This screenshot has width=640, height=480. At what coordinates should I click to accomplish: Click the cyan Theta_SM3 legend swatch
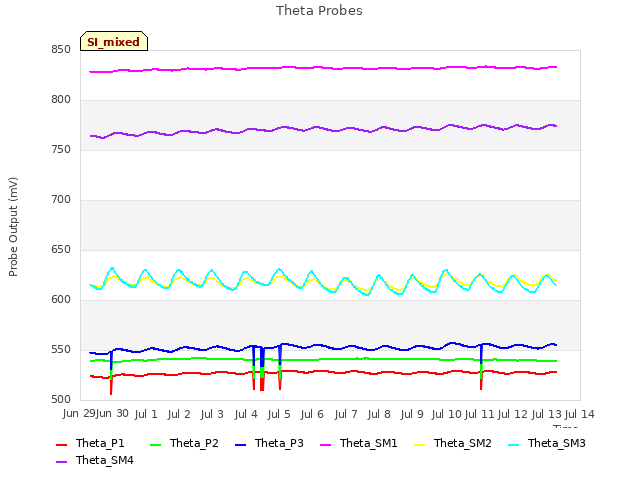[x=513, y=444]
